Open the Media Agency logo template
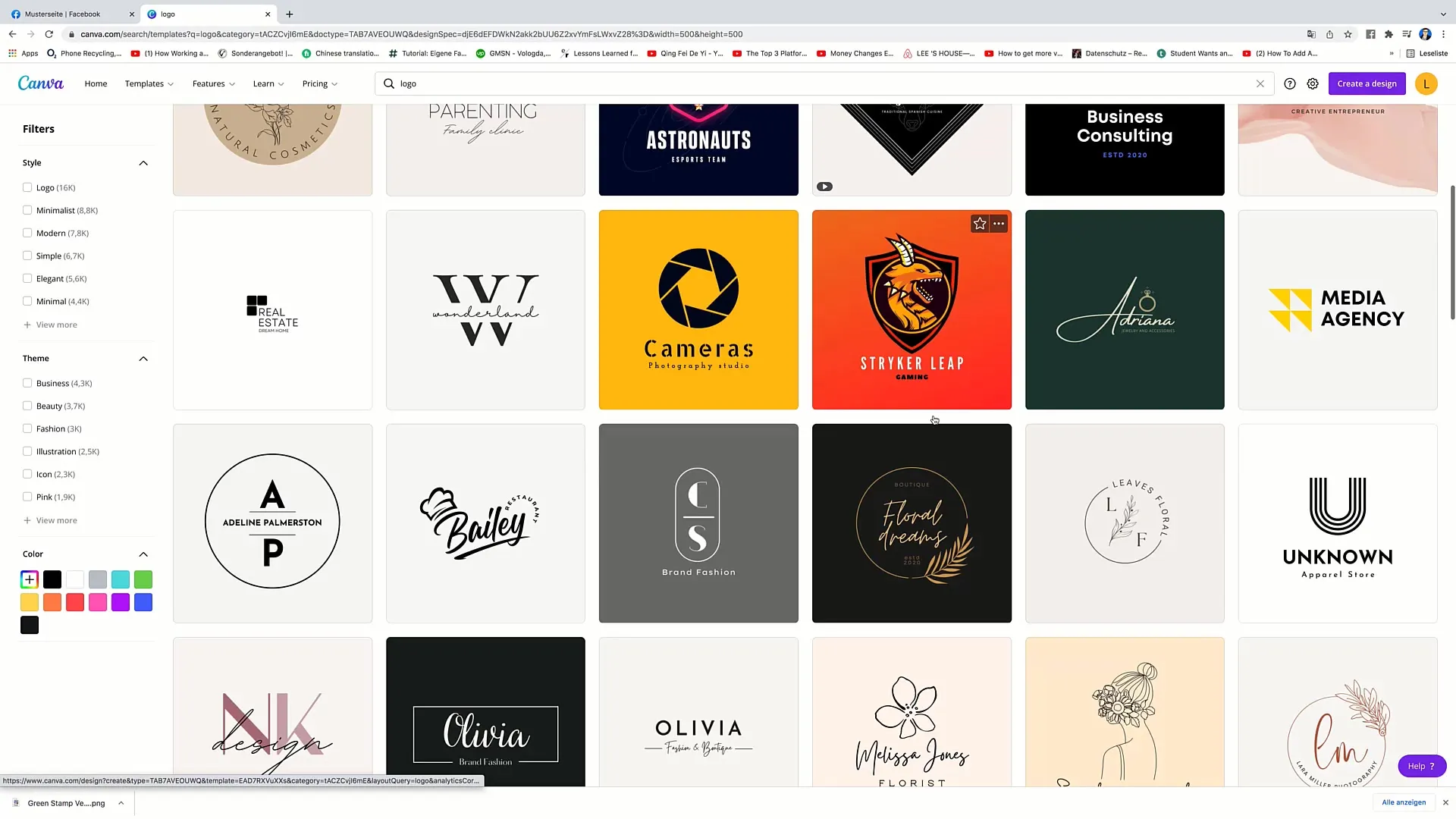This screenshot has width=1456, height=819. (1338, 309)
